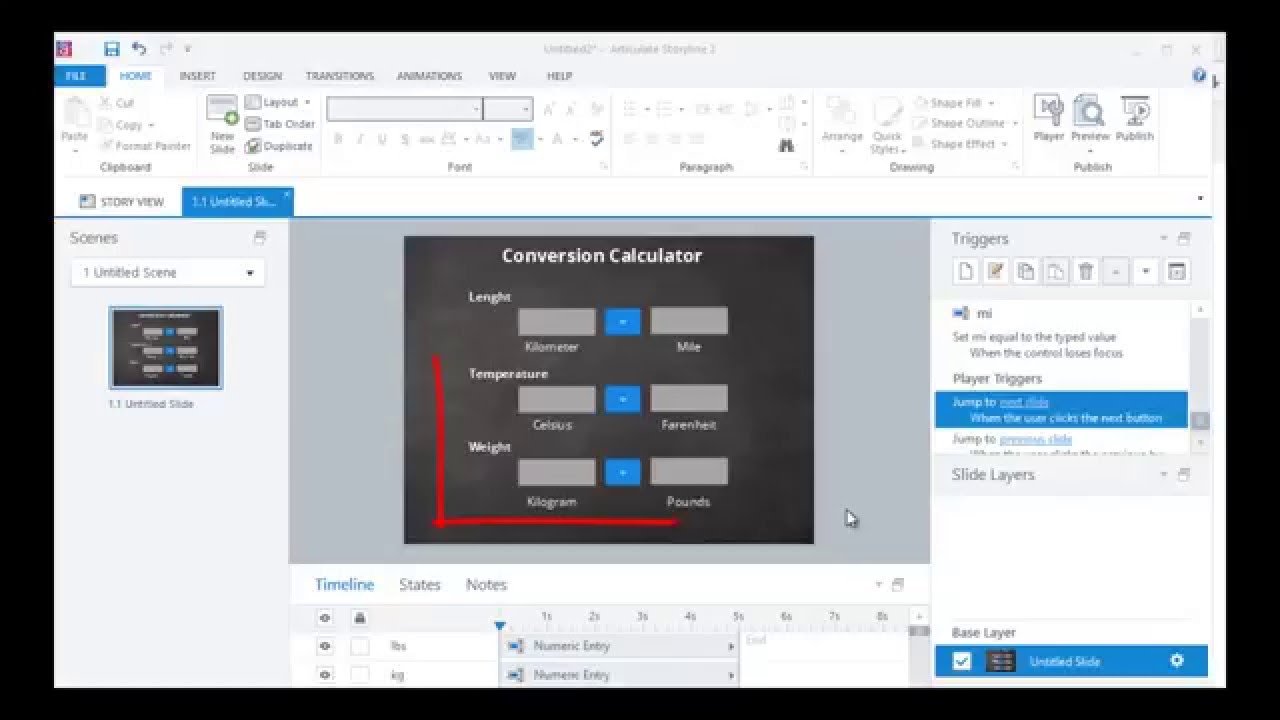
Task: Click the Length convert button on slide
Action: coord(622,321)
